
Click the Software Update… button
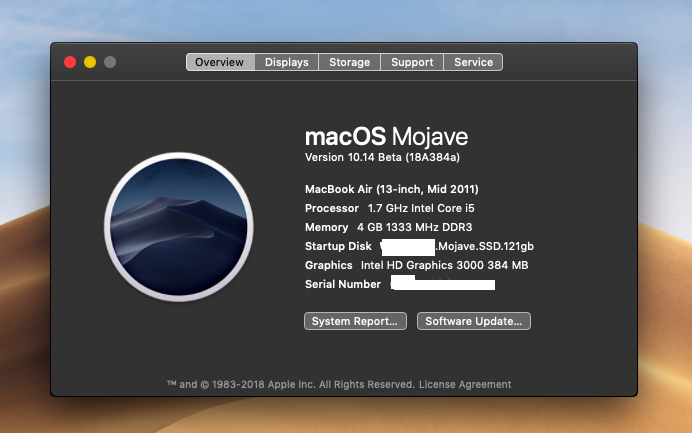click(x=474, y=321)
